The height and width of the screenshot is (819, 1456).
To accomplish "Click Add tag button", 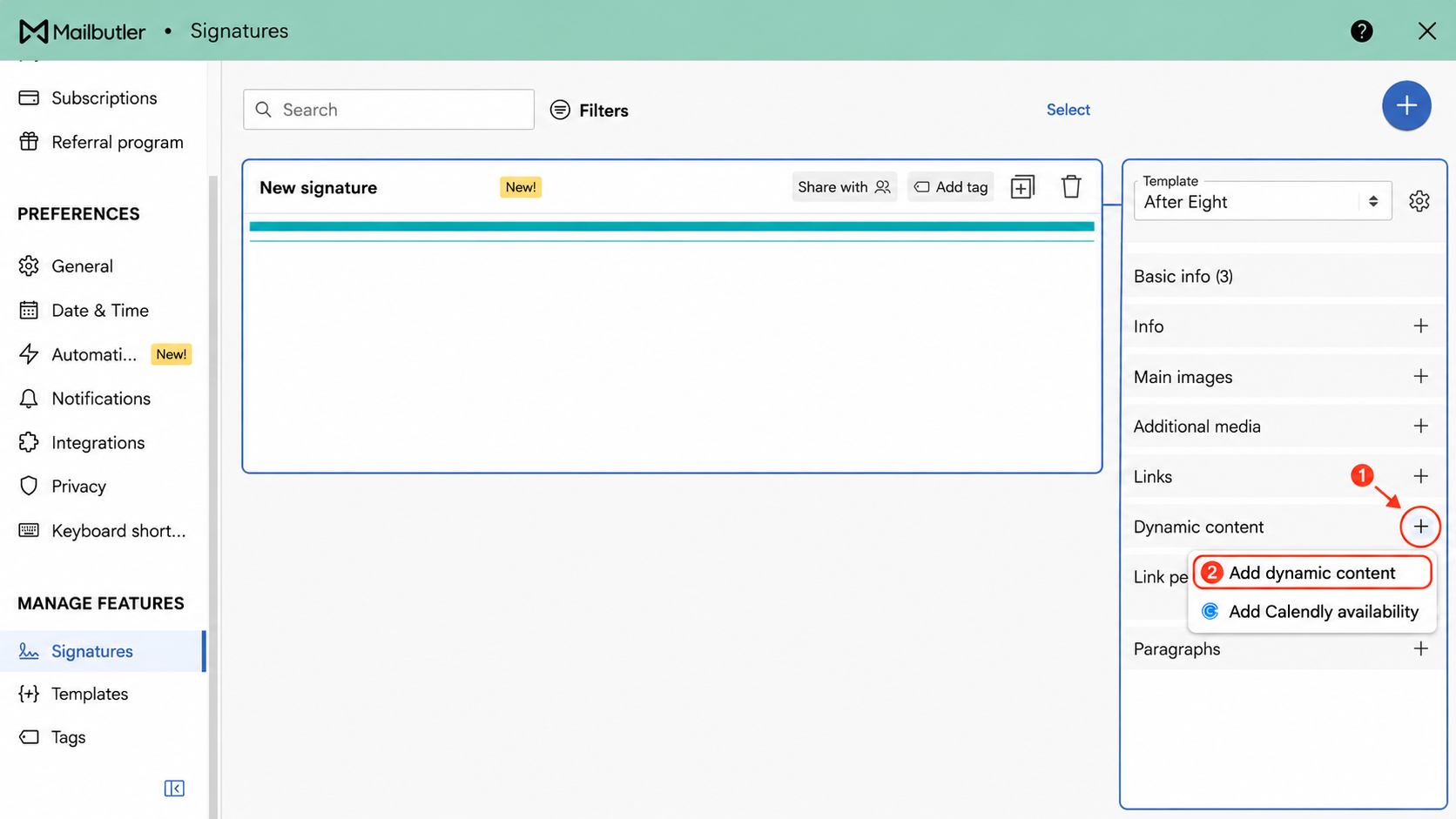I will click(x=950, y=187).
